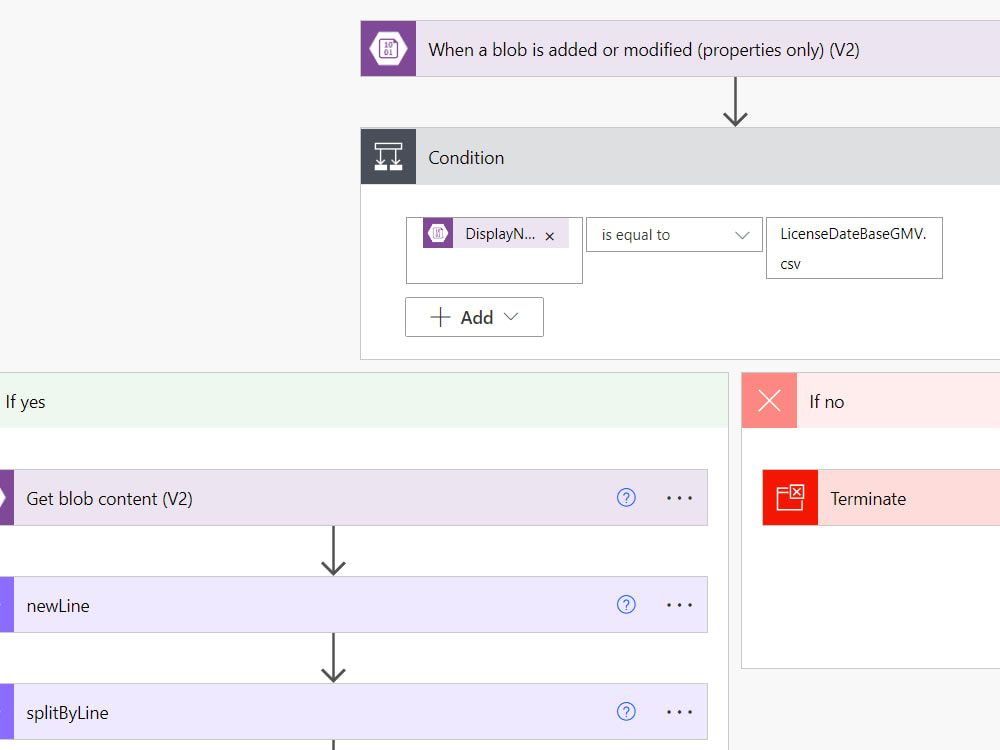The width and height of the screenshot is (1000, 750).
Task: Open Get blob content ellipsis menu
Action: pyautogui.click(x=680, y=498)
